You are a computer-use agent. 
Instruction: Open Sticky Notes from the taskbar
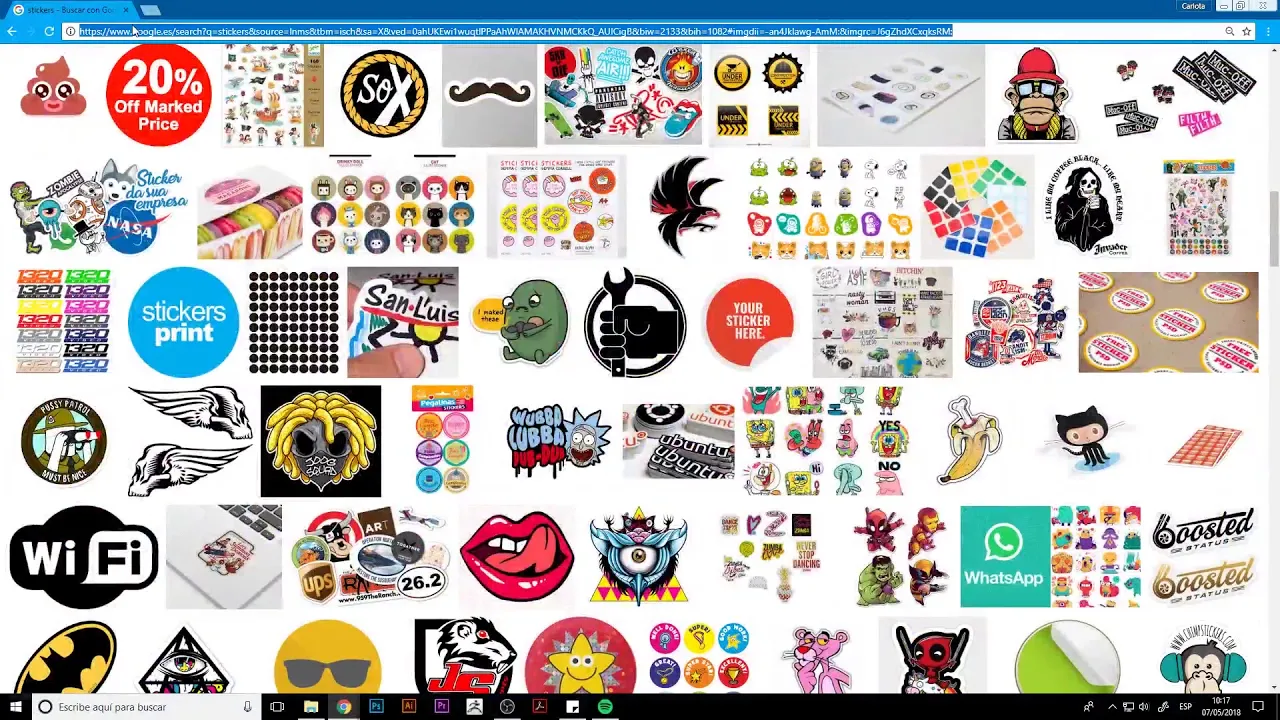572,707
